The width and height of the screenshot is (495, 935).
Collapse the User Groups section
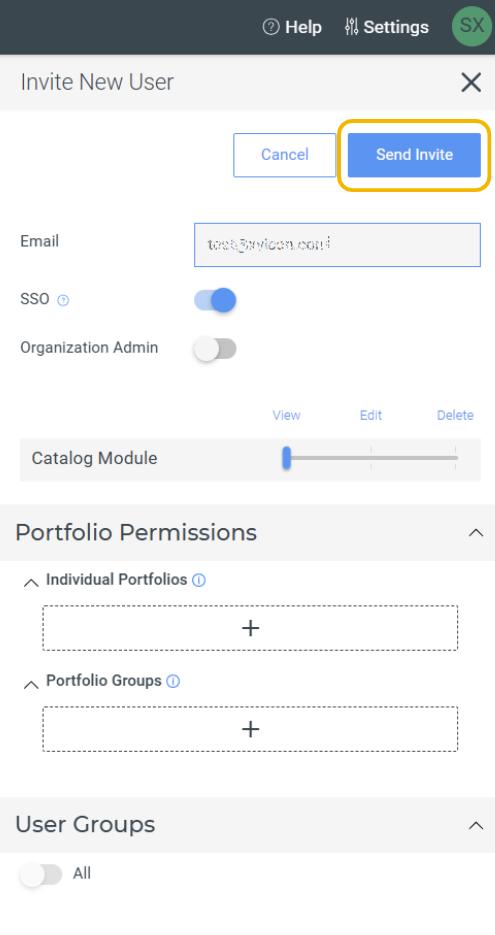[475, 825]
